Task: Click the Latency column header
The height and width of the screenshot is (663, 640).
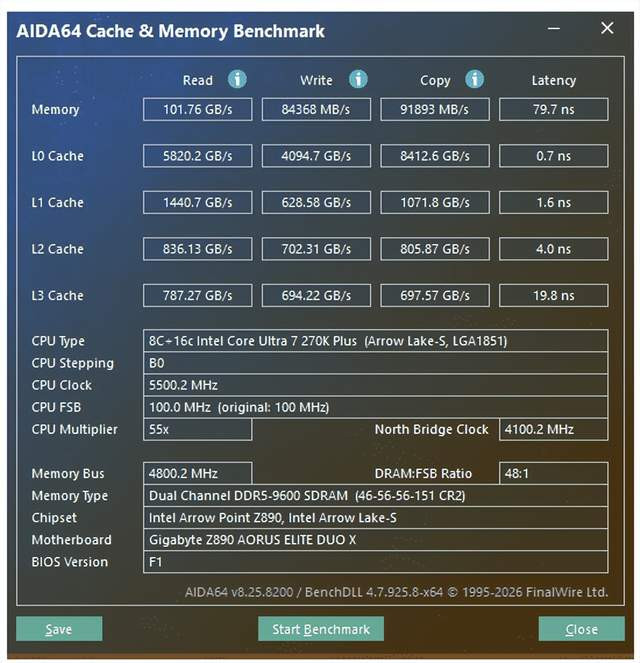Action: (x=554, y=81)
